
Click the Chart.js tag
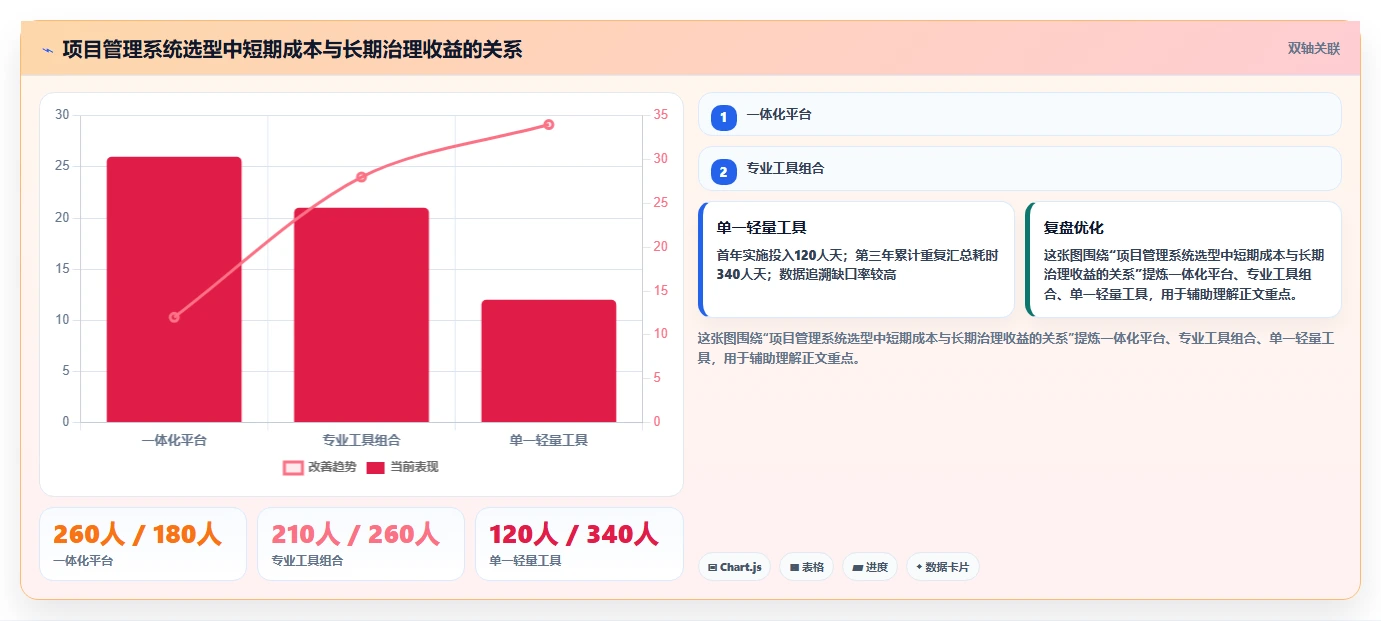click(734, 567)
